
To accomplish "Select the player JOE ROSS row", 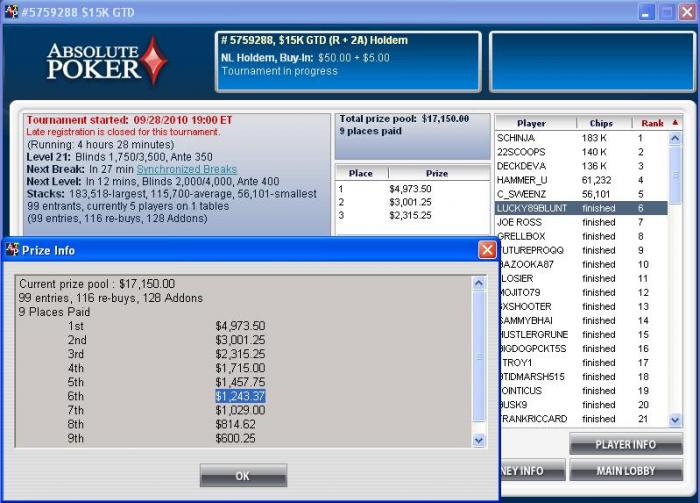I will [x=581, y=222].
